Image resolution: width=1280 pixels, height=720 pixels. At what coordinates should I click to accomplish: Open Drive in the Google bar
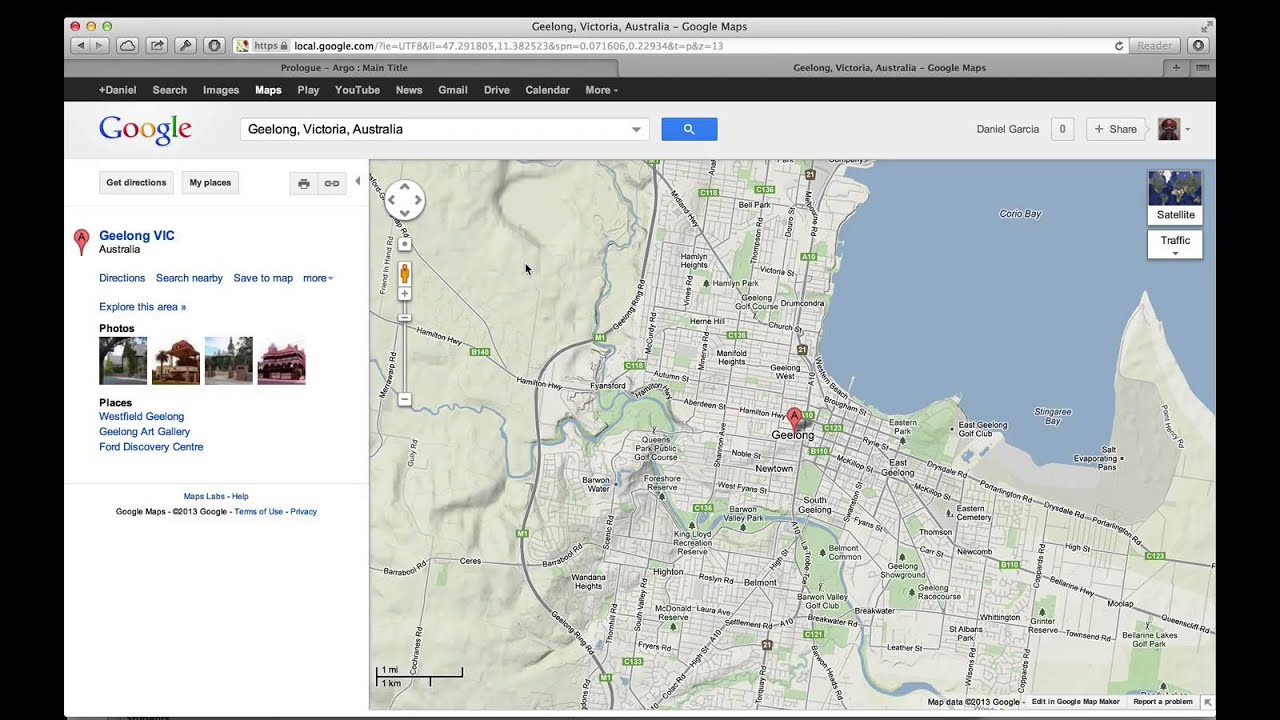coord(497,90)
